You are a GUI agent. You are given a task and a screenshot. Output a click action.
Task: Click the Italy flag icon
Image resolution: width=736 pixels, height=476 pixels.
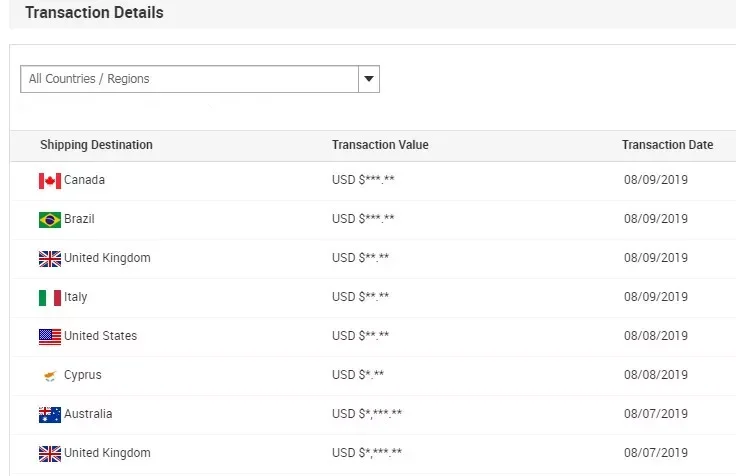[50, 298]
